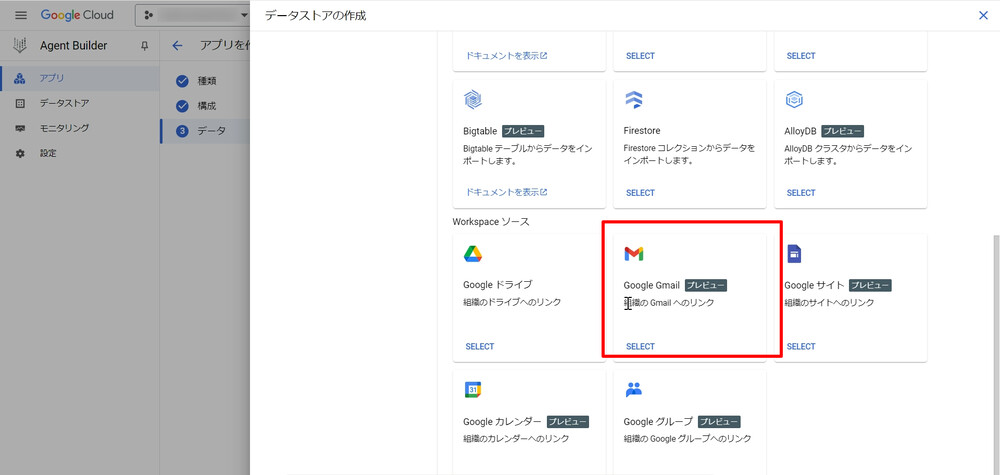Open データストア in the sidebar
1000x475 pixels.
click(x=64, y=103)
